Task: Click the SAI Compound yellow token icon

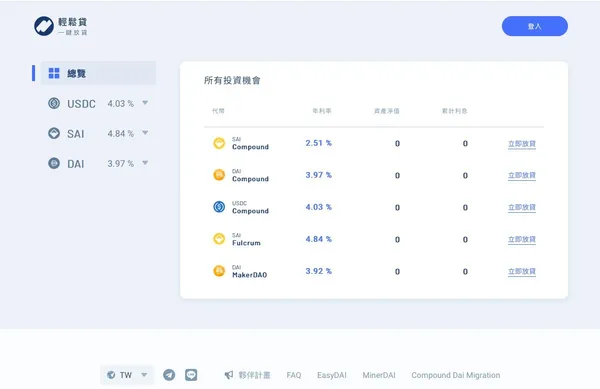Action: pyautogui.click(x=219, y=143)
